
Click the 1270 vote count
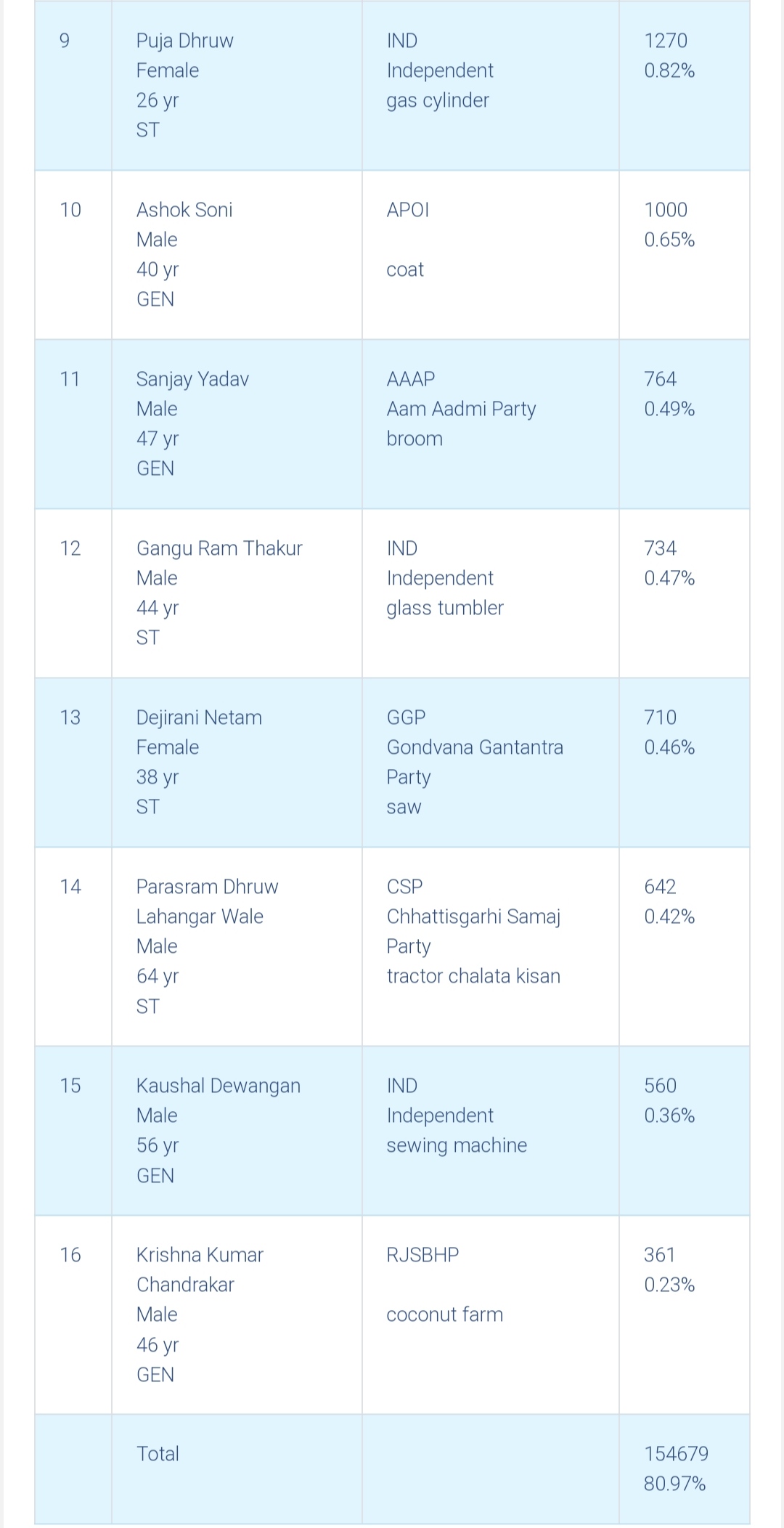click(666, 41)
